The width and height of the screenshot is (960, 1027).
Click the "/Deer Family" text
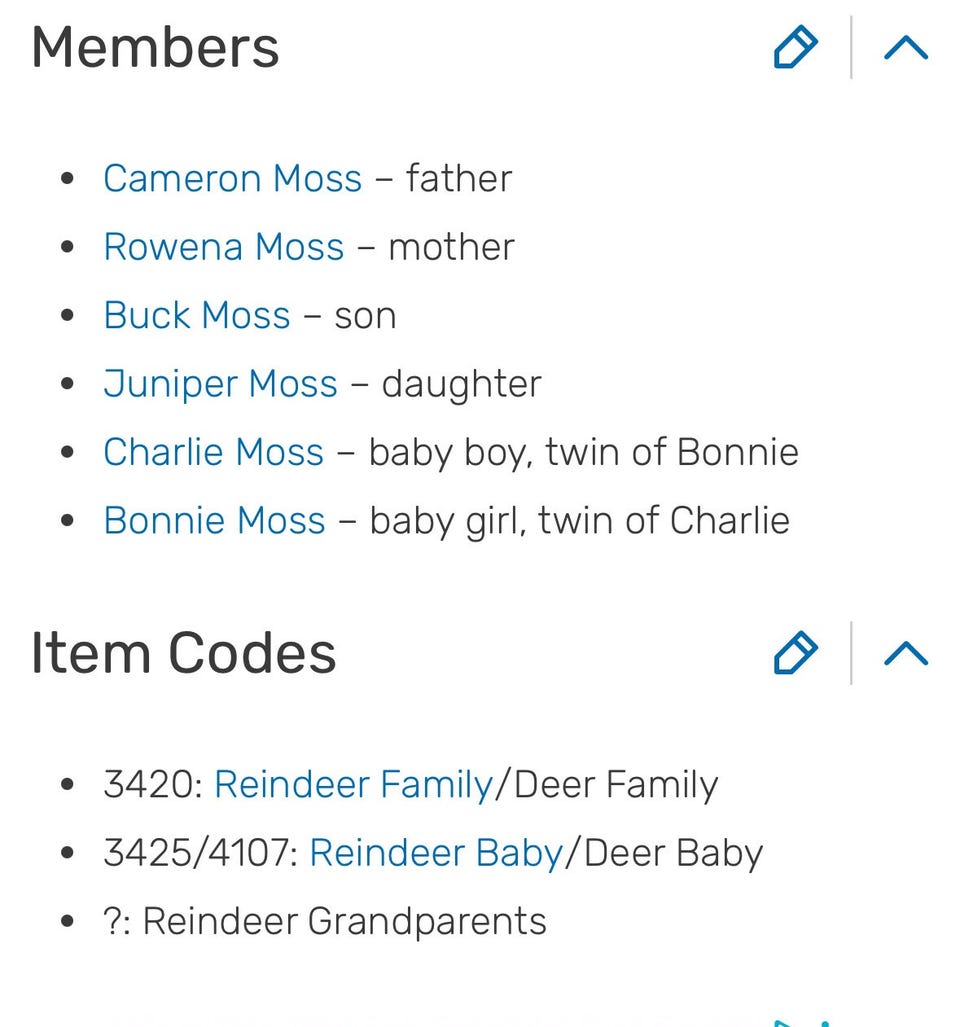[606, 785]
